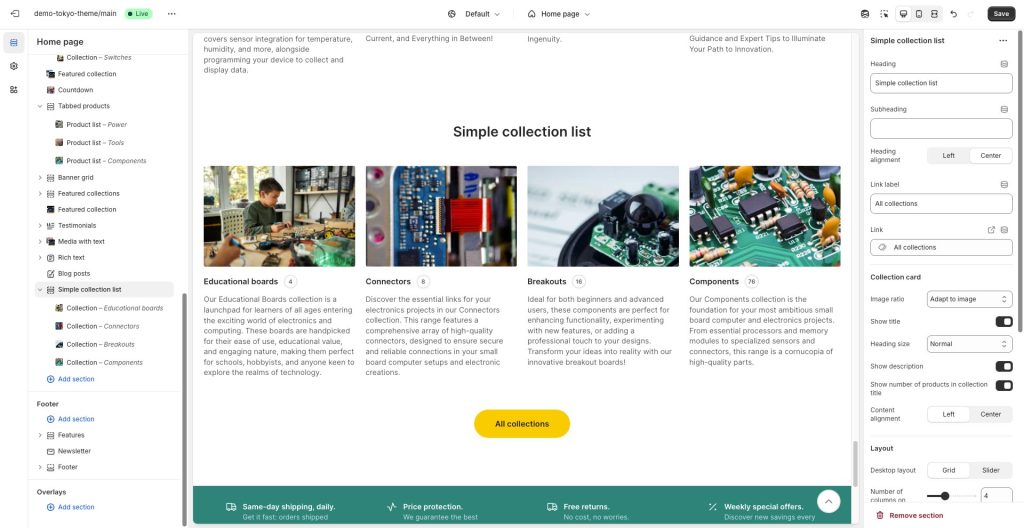Click the dynamic source icon beside Subheading
Viewport: 1024px width, 528px height.
pos(1004,109)
